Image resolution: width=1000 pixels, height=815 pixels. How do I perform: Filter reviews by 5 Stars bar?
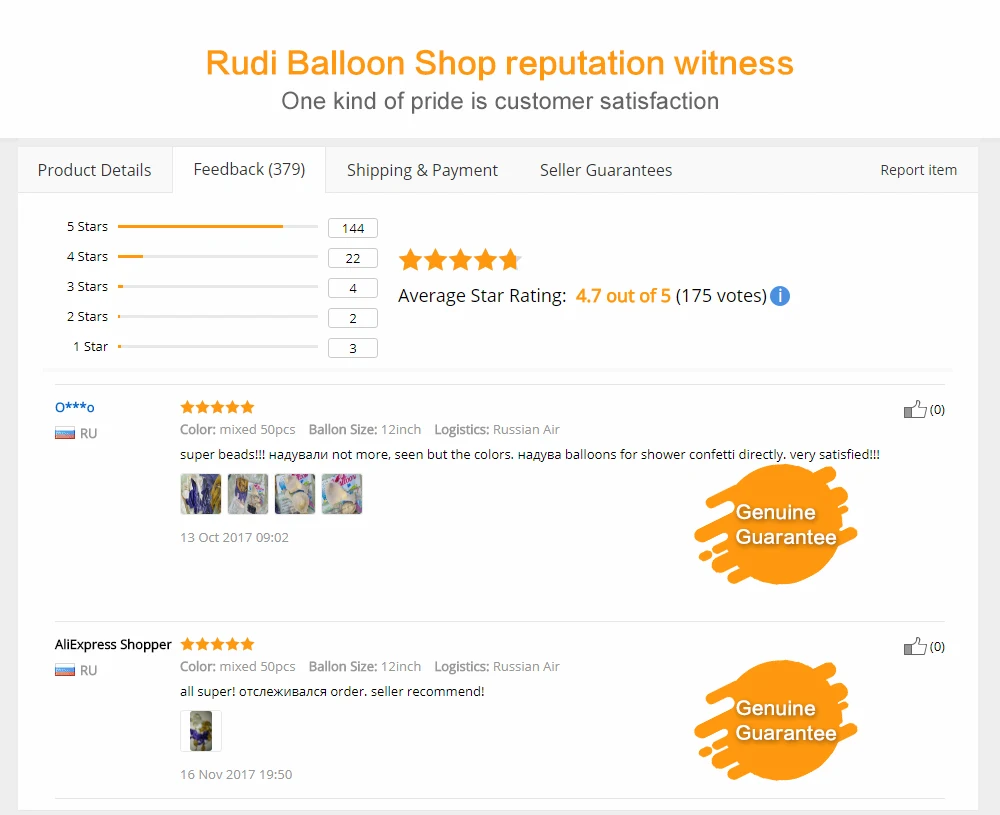217,226
